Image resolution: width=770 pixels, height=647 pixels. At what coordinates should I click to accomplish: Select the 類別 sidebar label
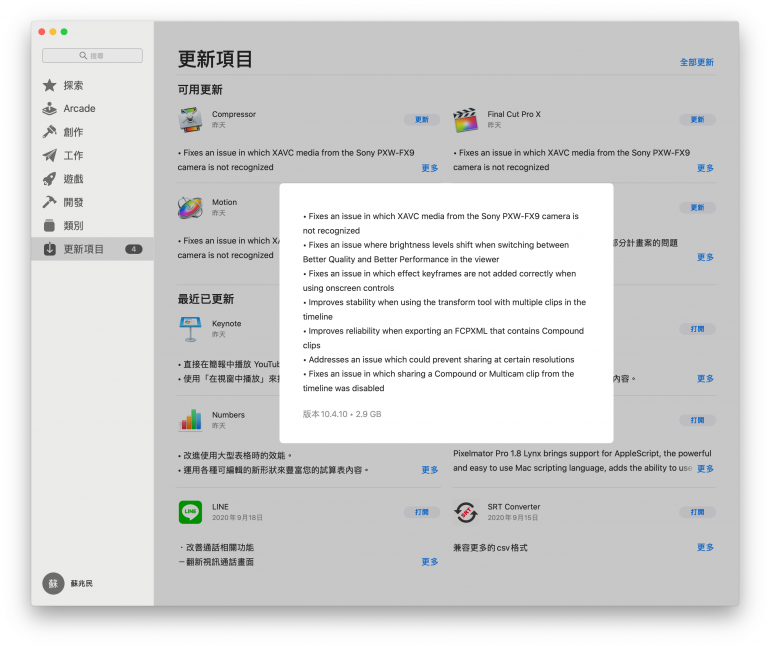pyautogui.click(x=73, y=226)
